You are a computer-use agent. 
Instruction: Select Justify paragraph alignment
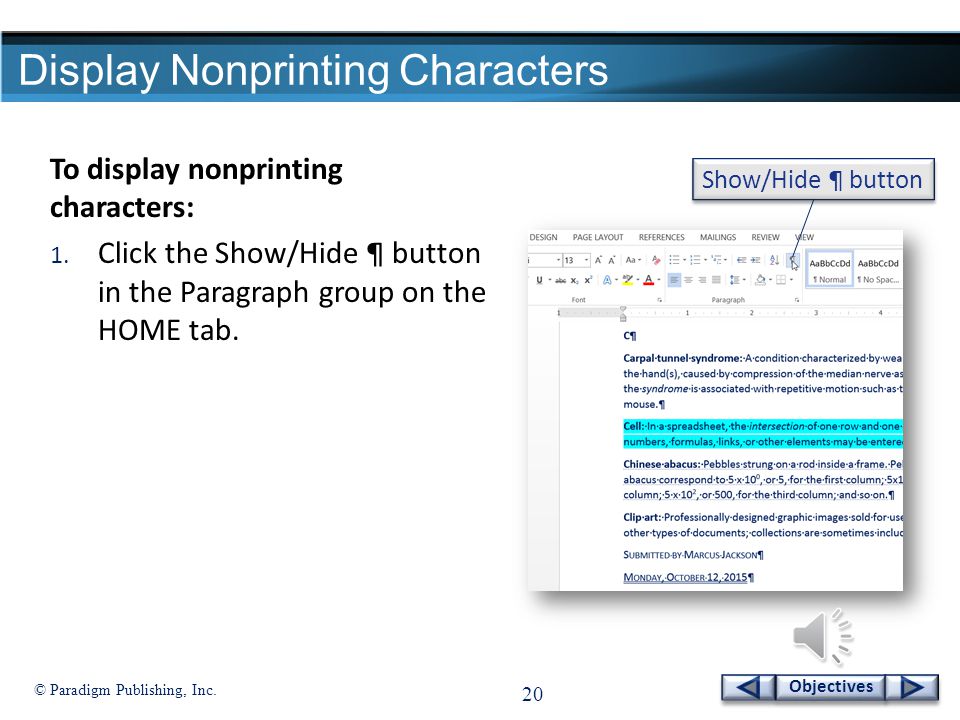(716, 280)
